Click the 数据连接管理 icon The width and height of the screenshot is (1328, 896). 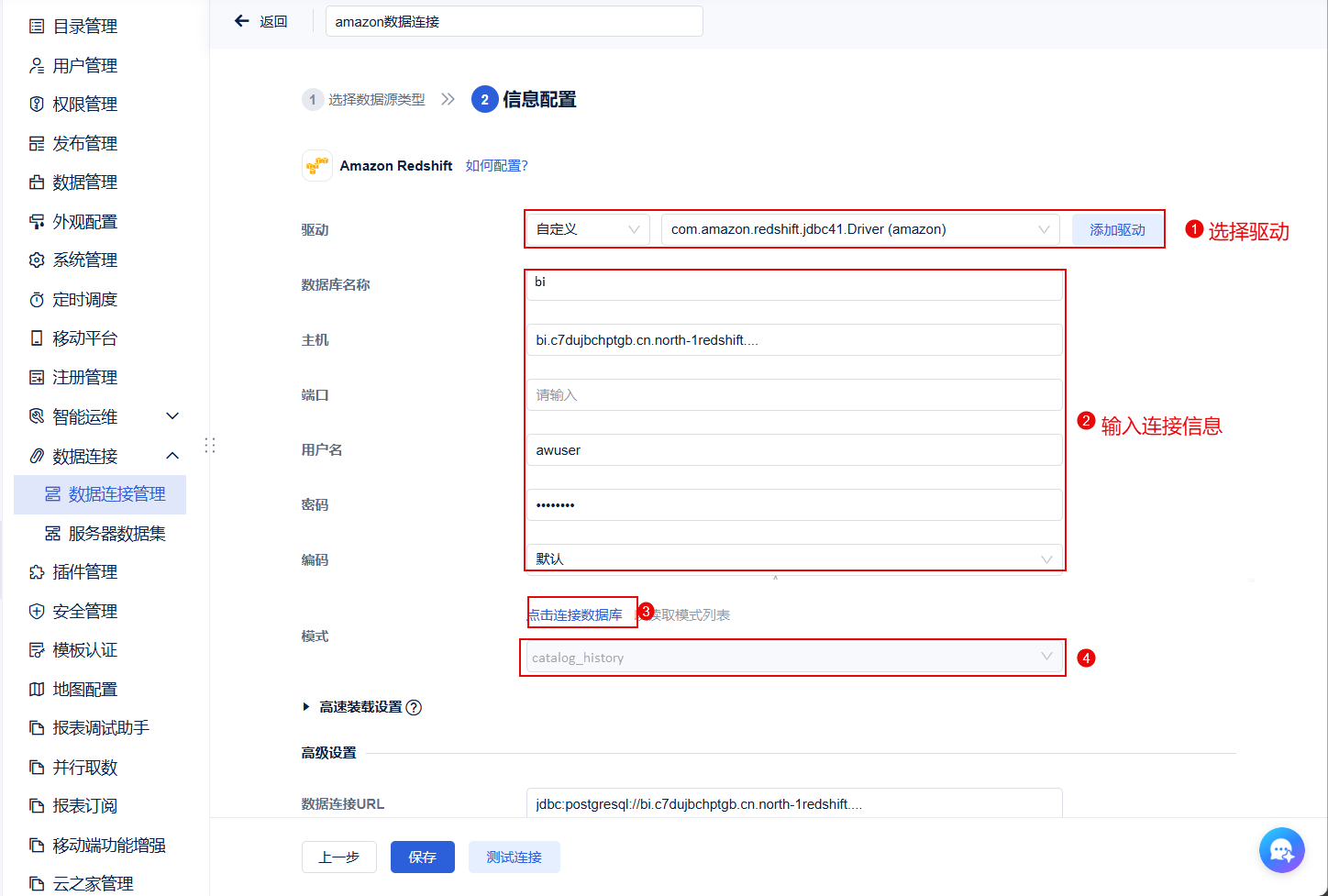53,494
